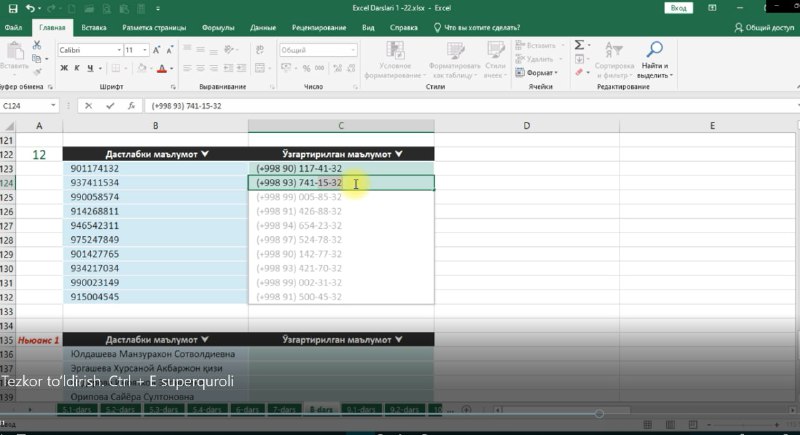The width and height of the screenshot is (800, 435).
Task: Switch to the Формулы ribbon tab
Action: (218, 28)
